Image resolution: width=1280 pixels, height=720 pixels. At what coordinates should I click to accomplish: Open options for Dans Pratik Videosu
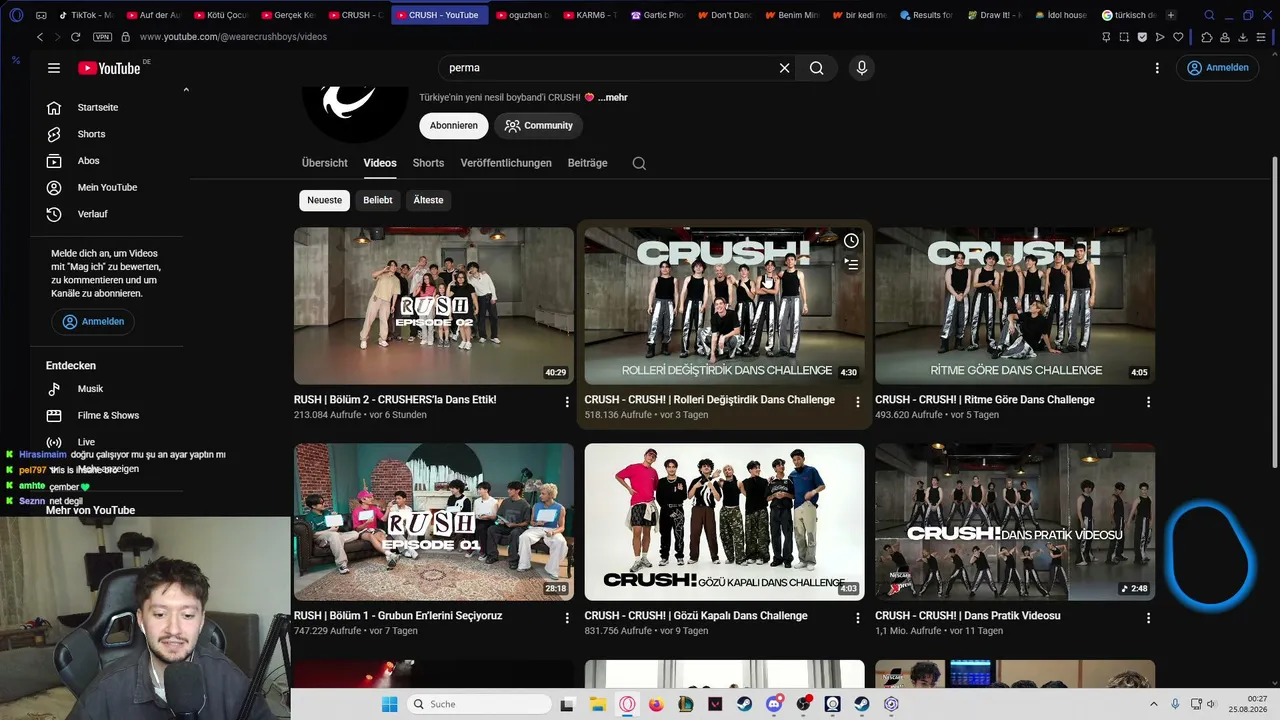tap(1148, 618)
